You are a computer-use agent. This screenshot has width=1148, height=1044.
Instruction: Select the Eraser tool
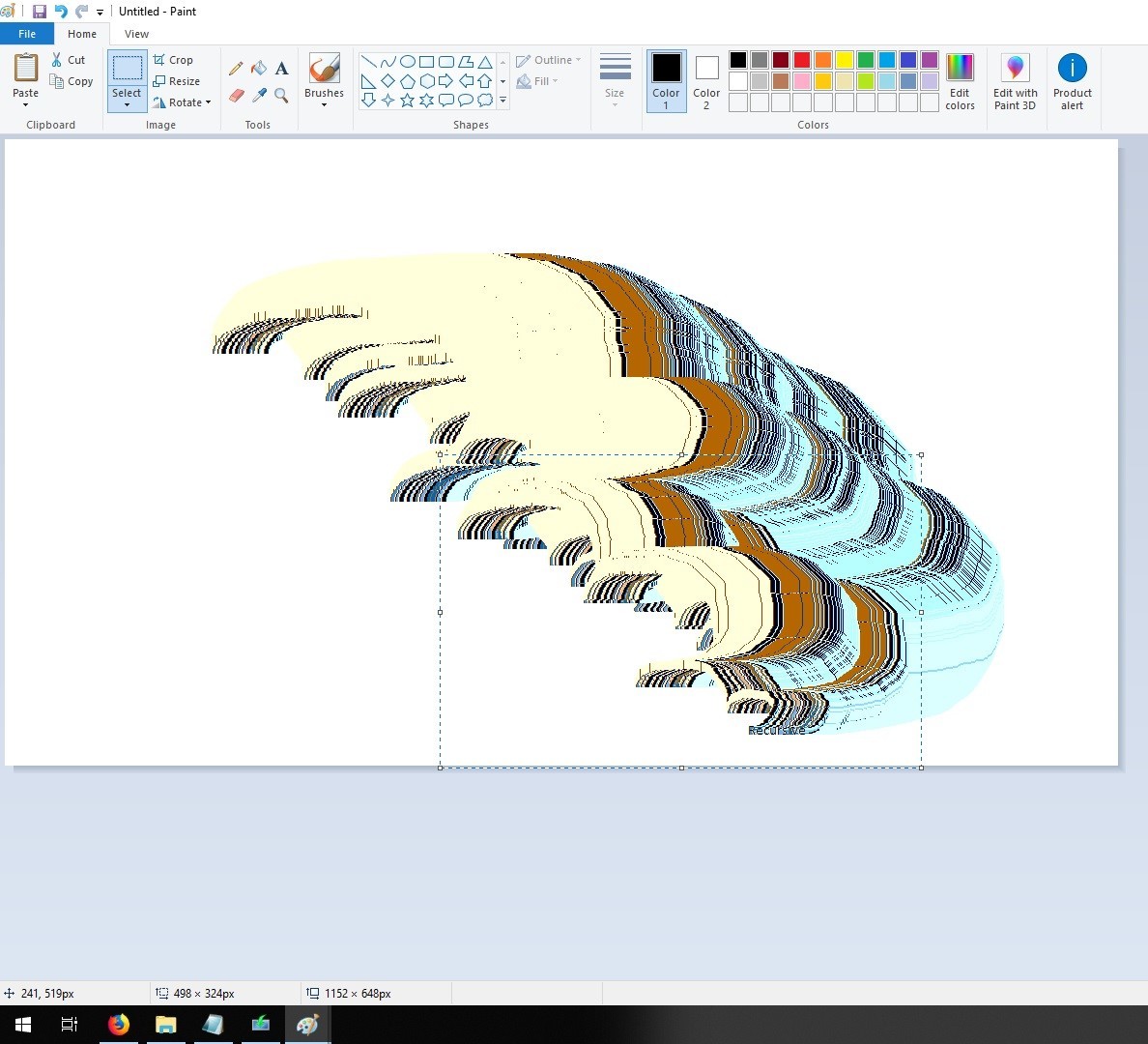tap(236, 97)
